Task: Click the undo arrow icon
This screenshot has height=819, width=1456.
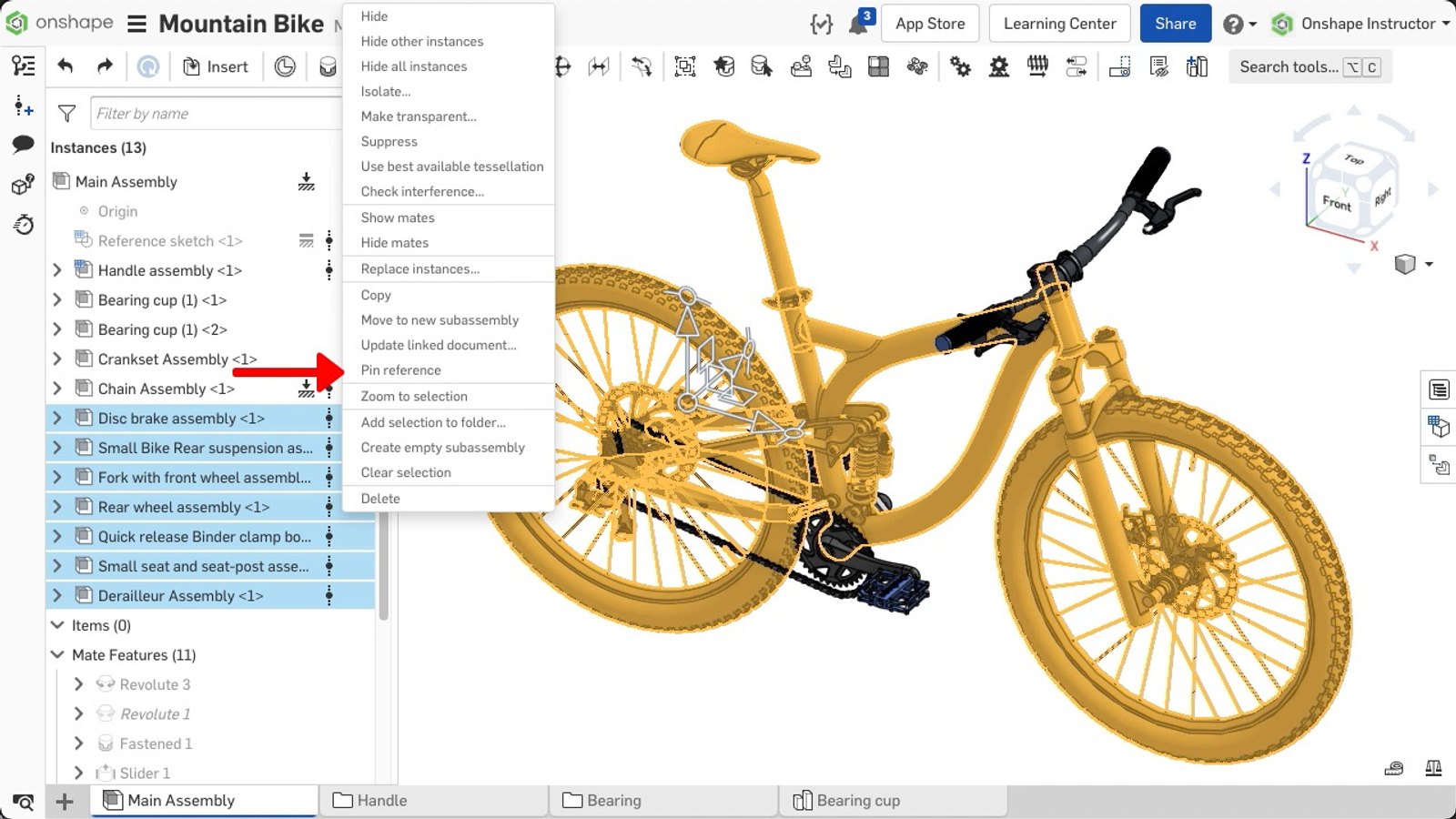Action: [x=65, y=66]
